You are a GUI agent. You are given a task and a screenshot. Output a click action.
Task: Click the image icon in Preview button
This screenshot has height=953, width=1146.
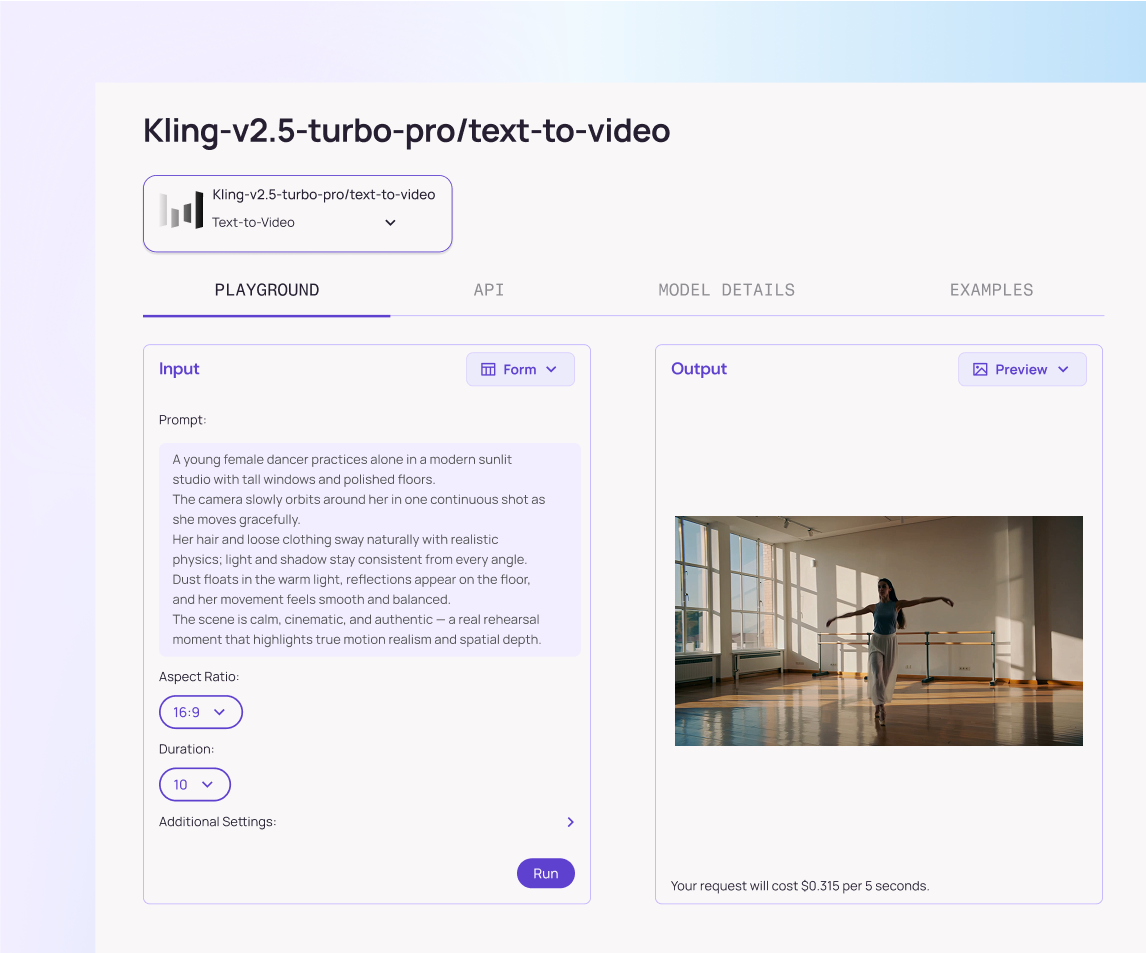[x=980, y=369]
